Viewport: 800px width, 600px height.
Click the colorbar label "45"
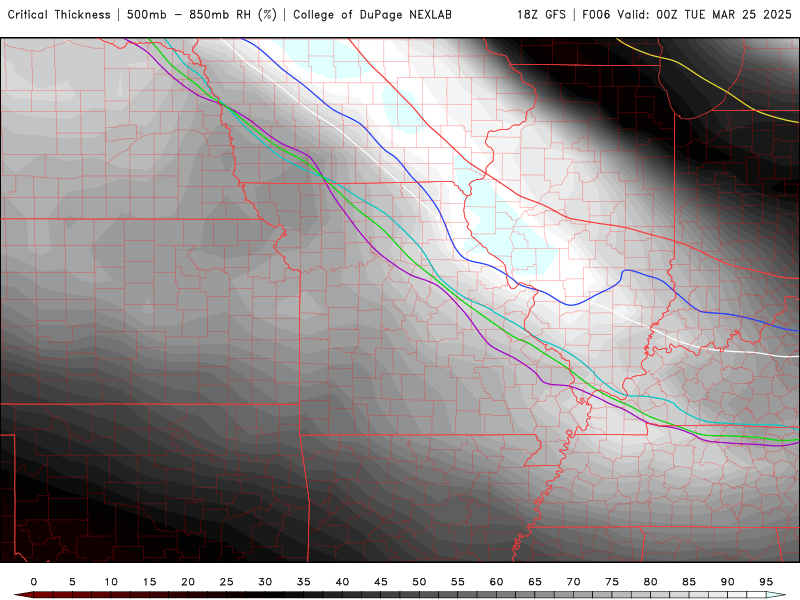coord(381,582)
